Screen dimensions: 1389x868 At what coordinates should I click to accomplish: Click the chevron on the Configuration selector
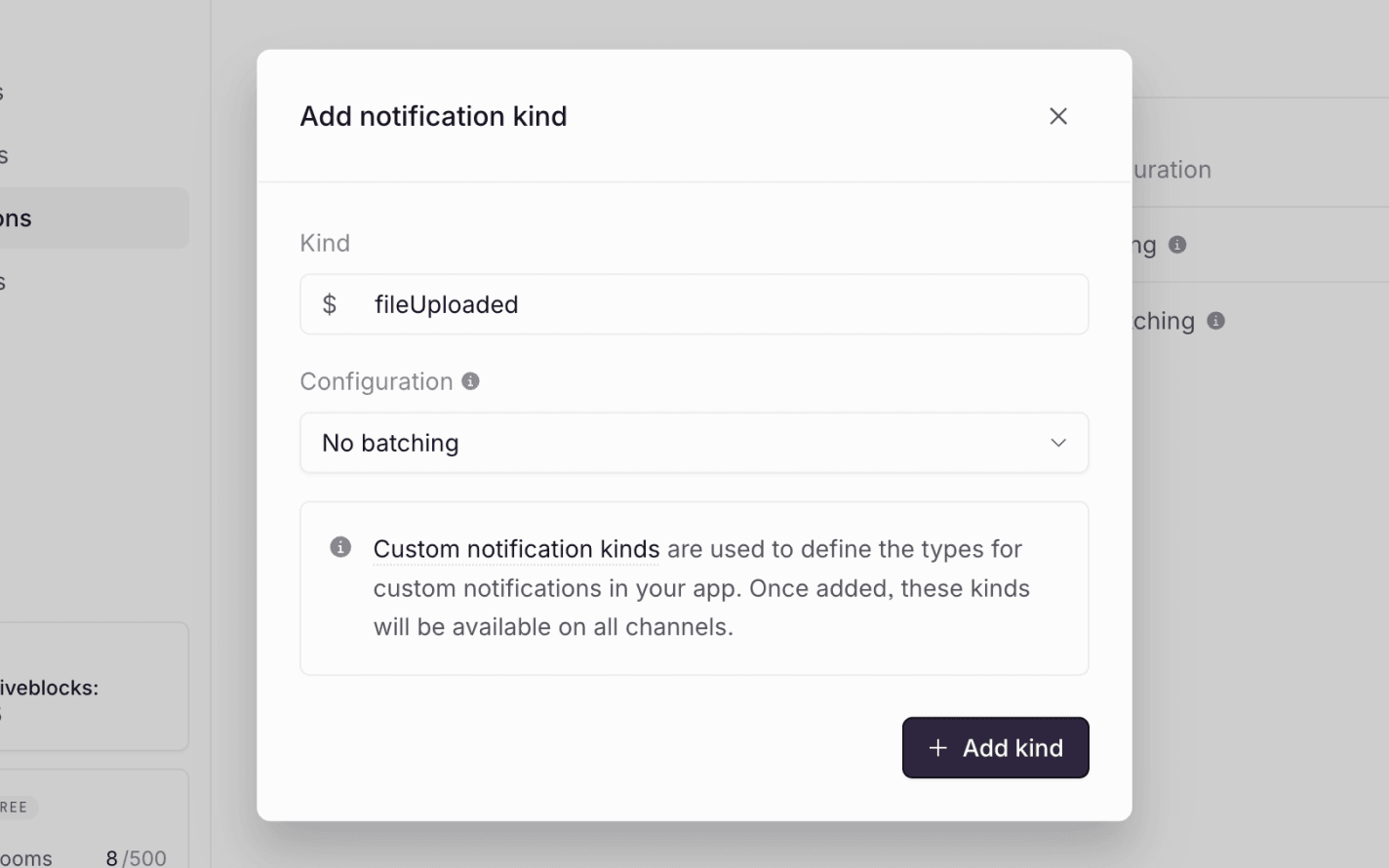[x=1058, y=442]
